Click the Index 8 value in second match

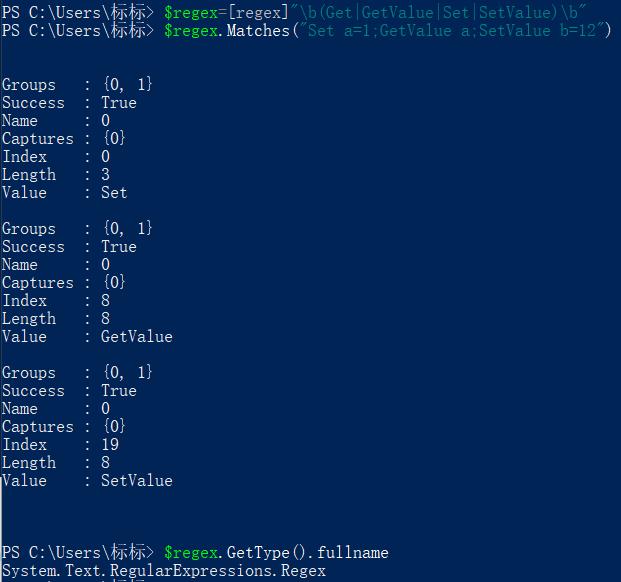coord(105,301)
